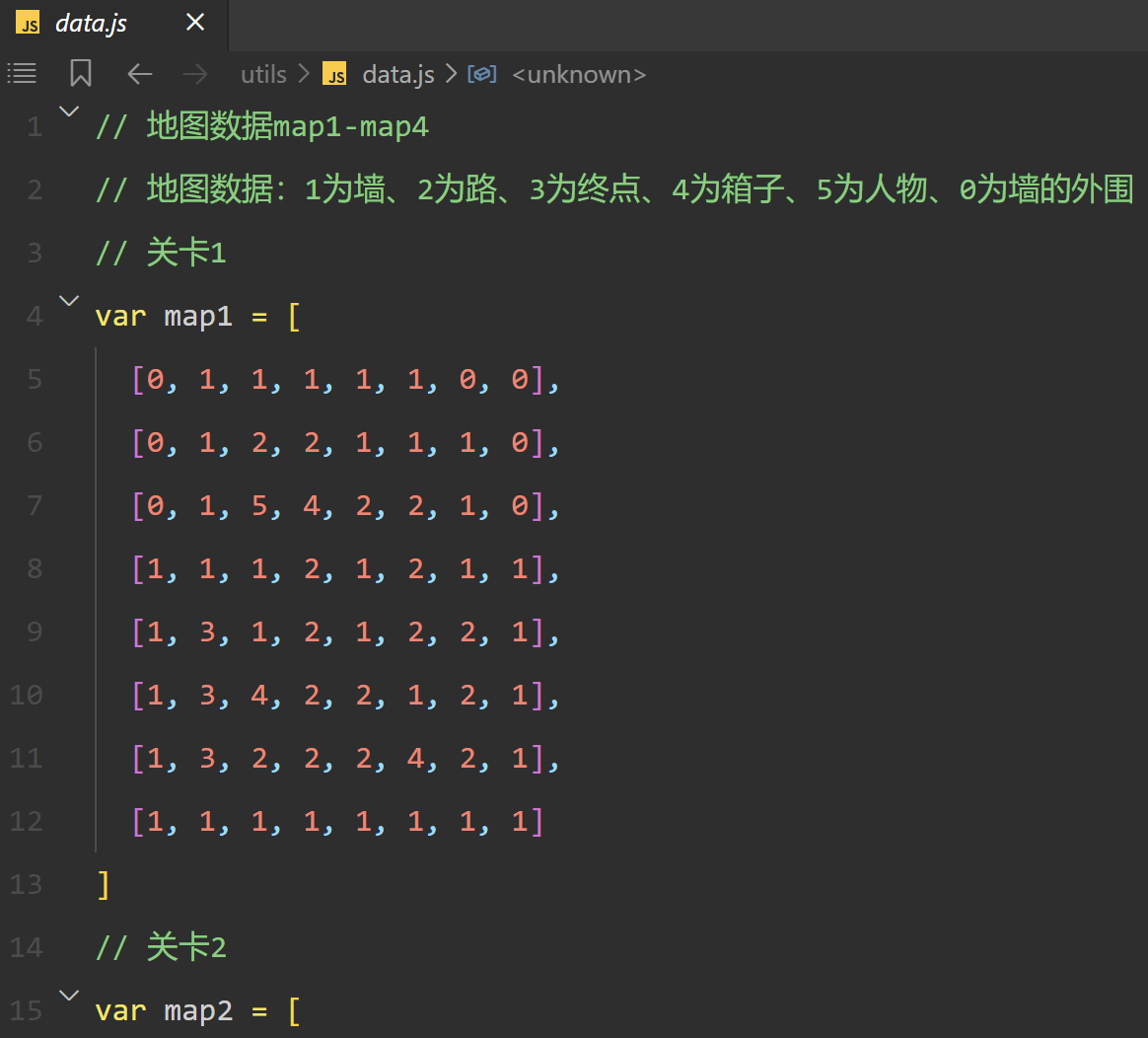Click data.js in the breadcrumb path
Image resolution: width=1148 pixels, height=1038 pixels.
(x=397, y=73)
